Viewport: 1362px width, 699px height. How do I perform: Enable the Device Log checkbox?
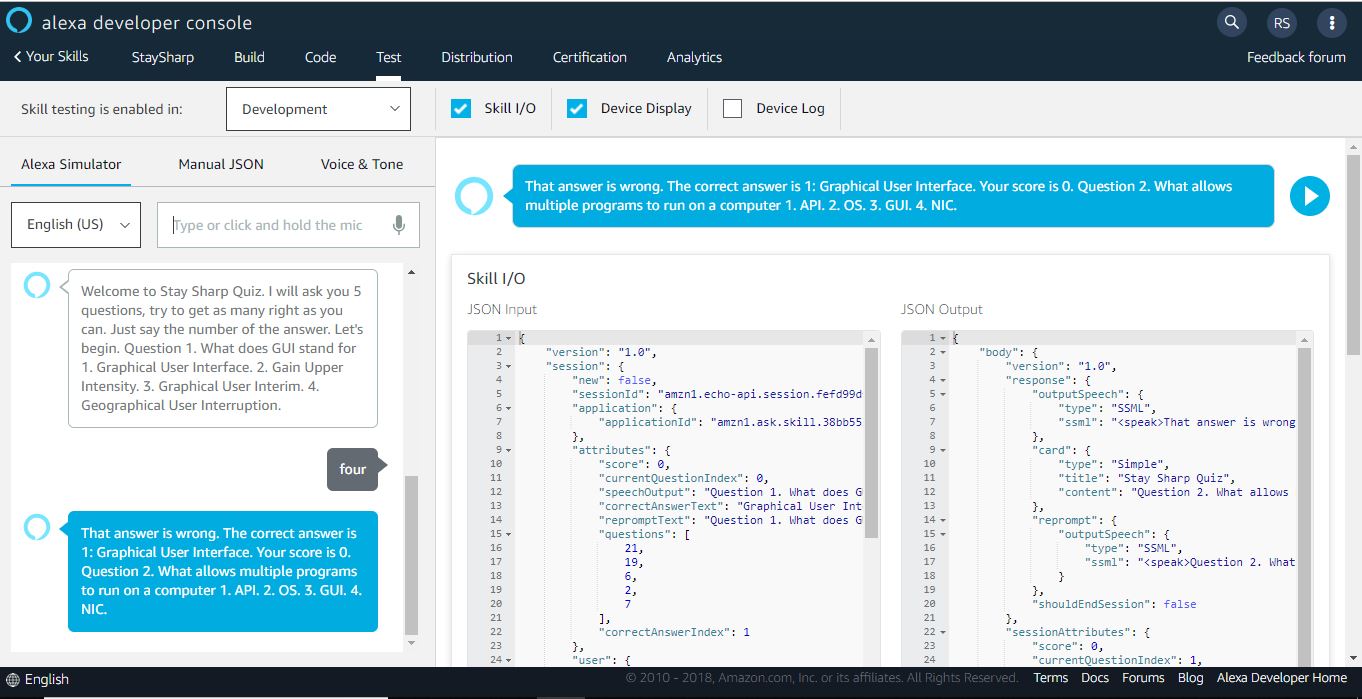[x=731, y=108]
